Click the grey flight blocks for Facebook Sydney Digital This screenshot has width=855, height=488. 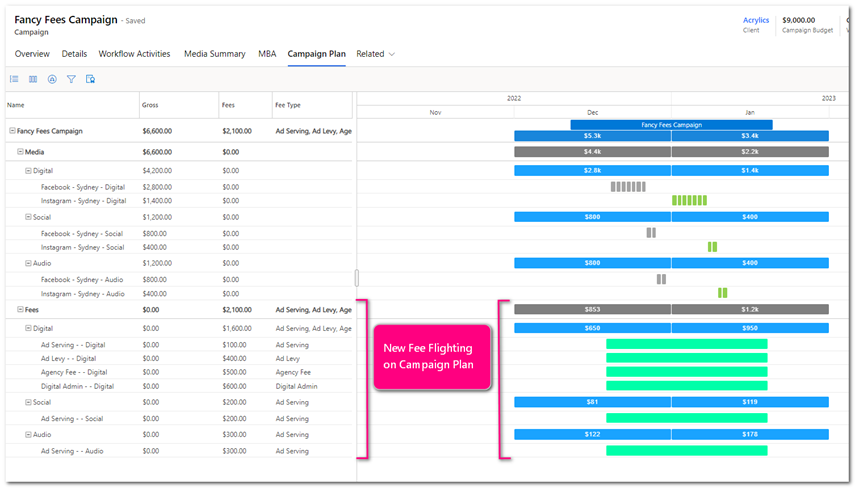click(628, 186)
